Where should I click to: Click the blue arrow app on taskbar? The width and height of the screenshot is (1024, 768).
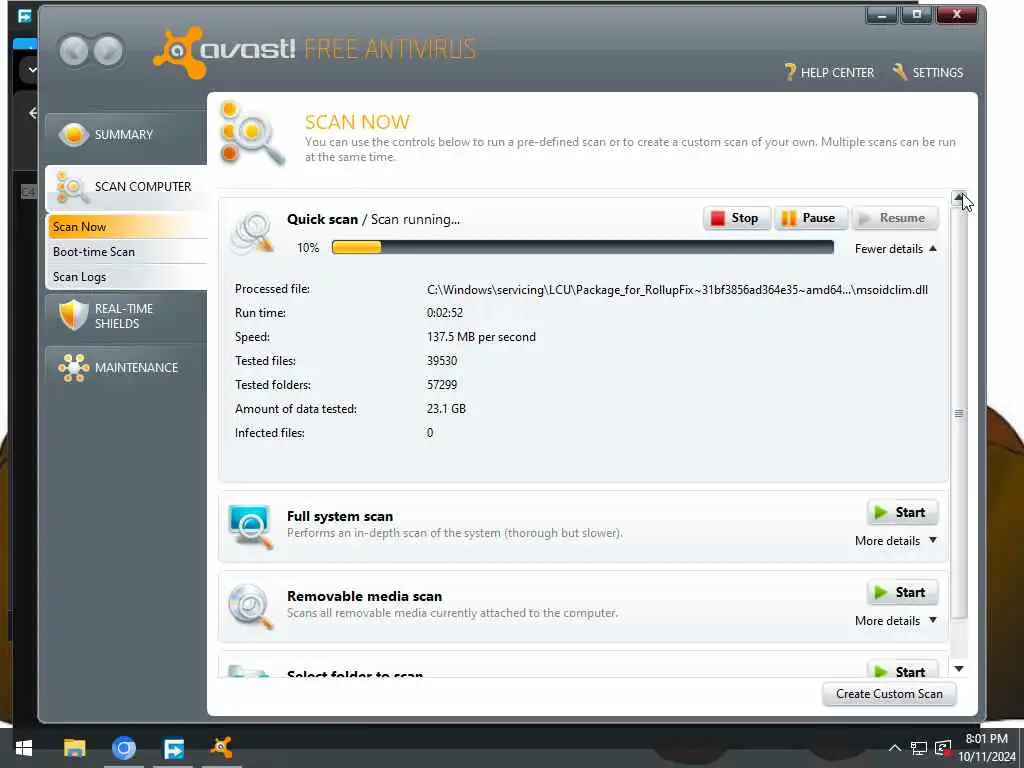pyautogui.click(x=173, y=748)
